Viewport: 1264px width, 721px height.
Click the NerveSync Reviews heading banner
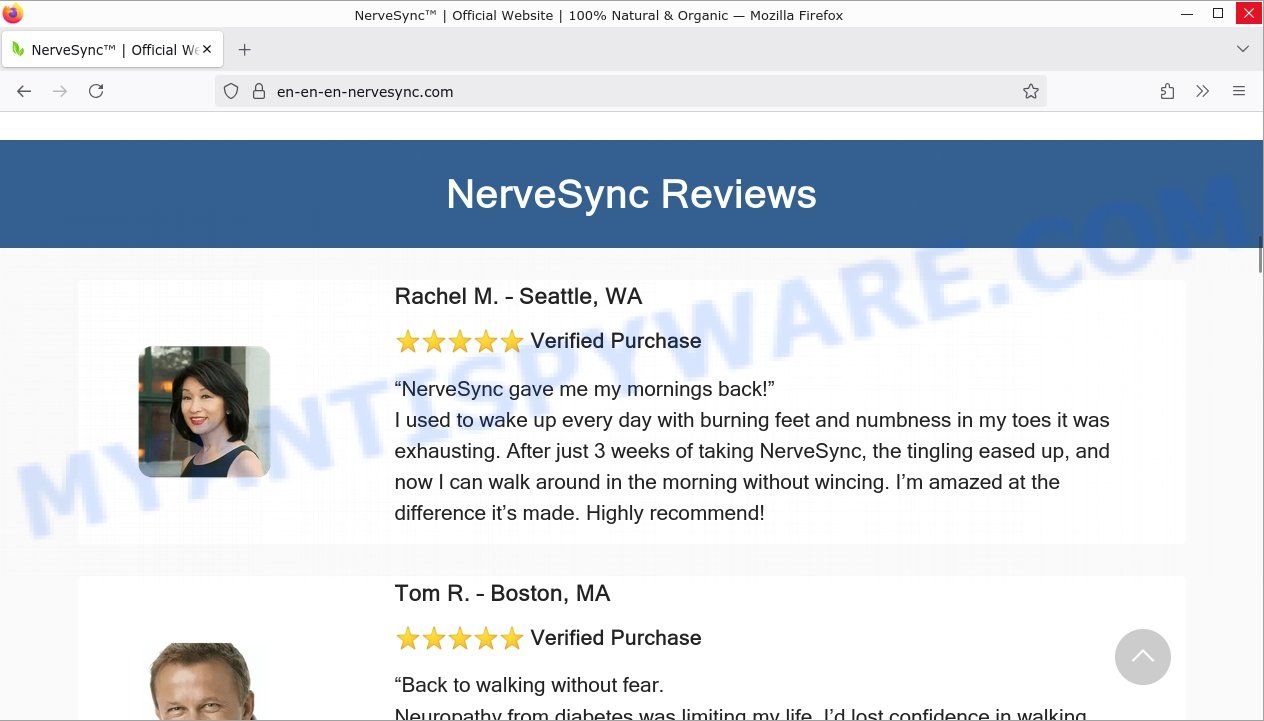tap(631, 194)
